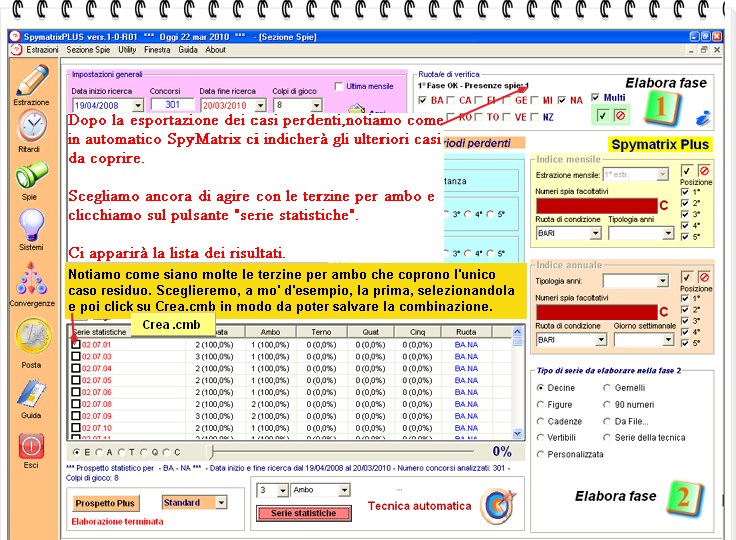Click the Ruota column header
Image resolution: width=736 pixels, height=540 pixels.
click(x=466, y=332)
